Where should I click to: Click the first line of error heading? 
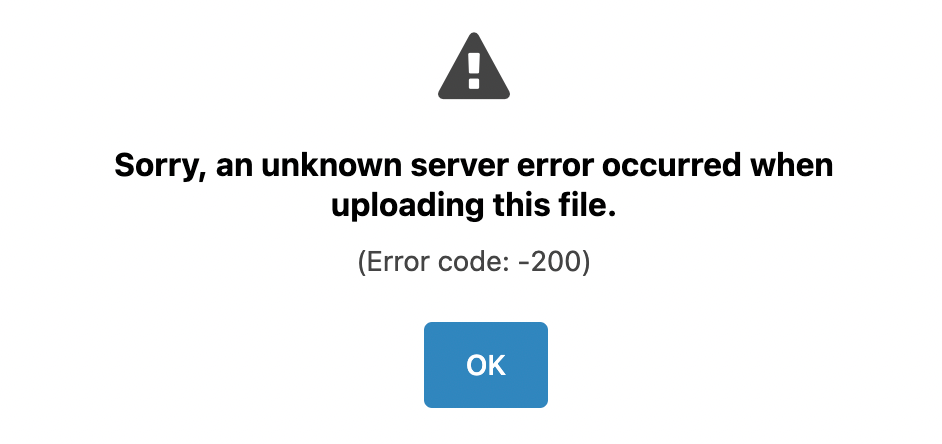(x=474, y=166)
